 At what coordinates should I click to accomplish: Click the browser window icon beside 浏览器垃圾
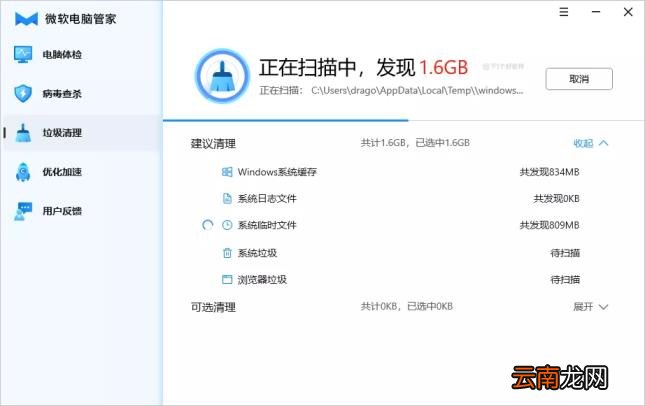click(x=227, y=280)
